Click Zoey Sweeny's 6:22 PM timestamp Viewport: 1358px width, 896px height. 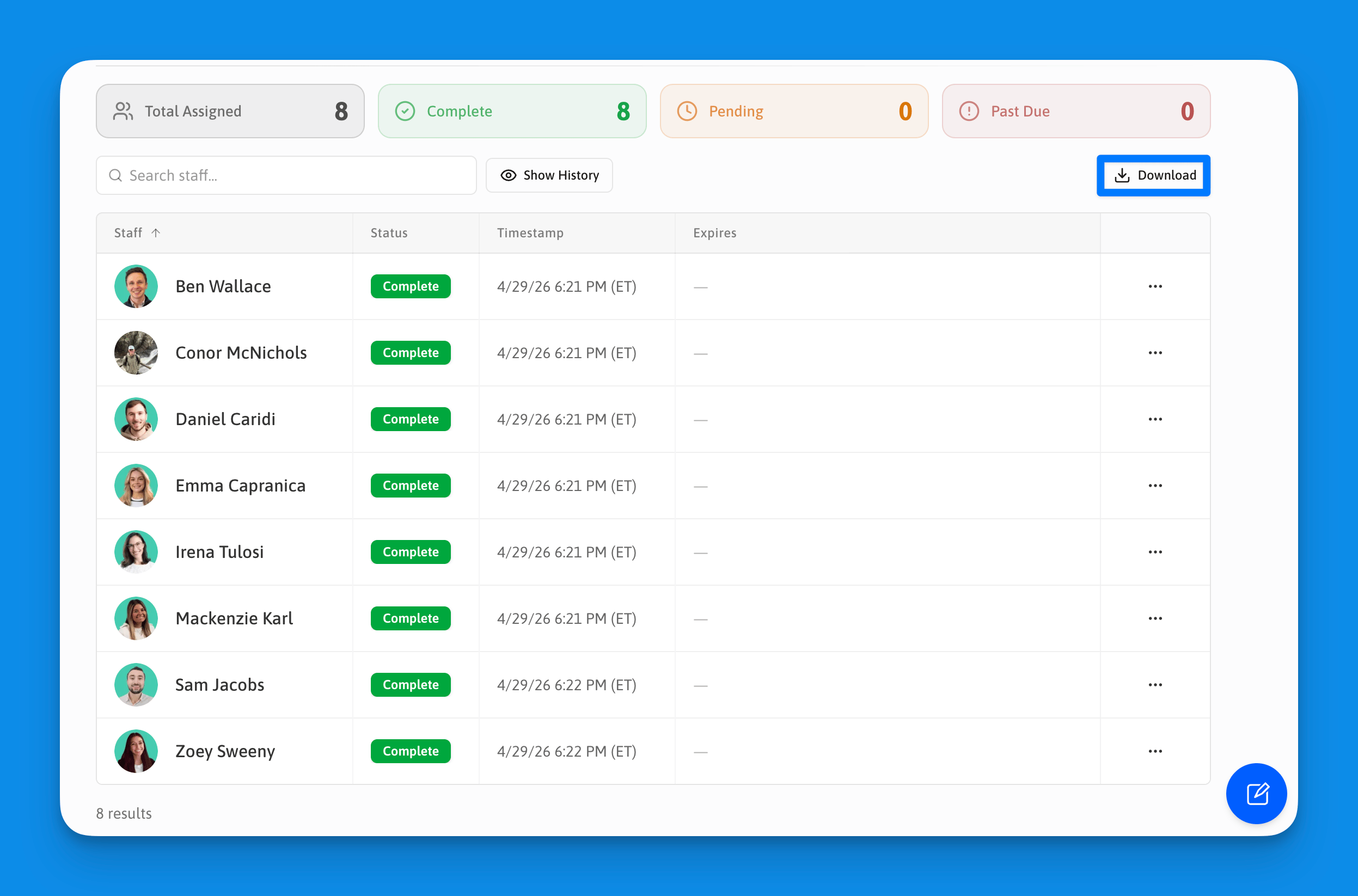click(566, 751)
